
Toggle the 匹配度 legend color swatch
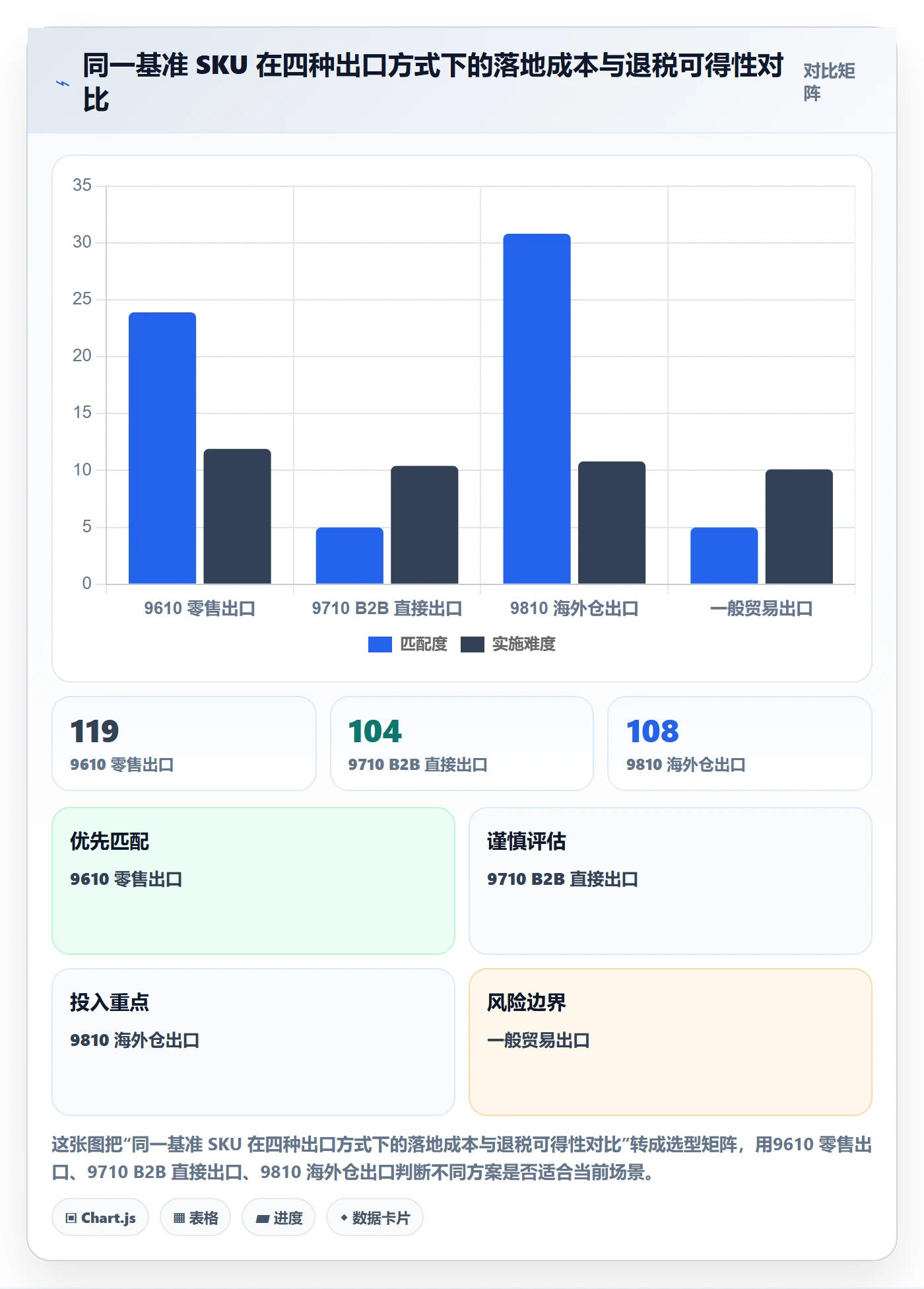(379, 644)
